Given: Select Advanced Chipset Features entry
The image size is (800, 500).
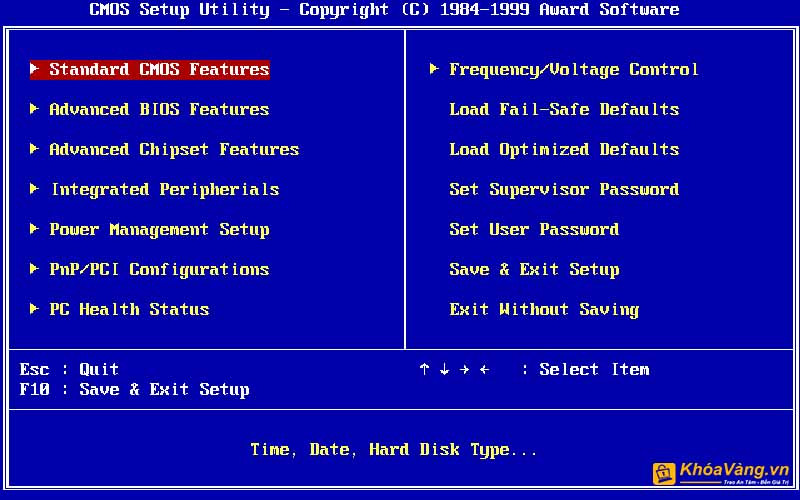Looking at the screenshot, I should click(174, 149).
